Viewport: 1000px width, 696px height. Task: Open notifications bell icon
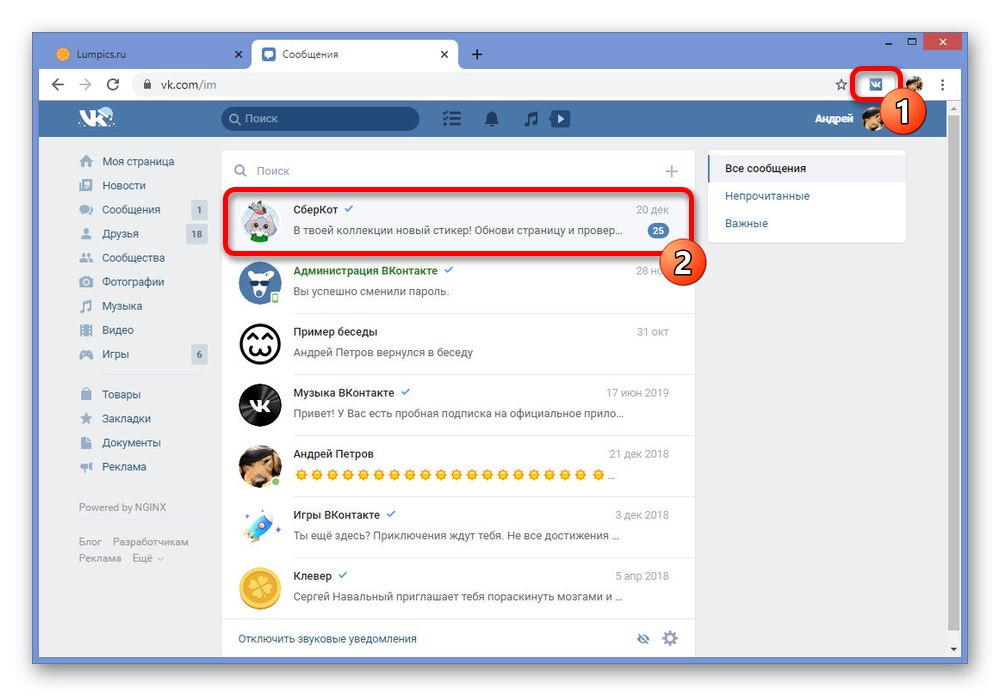point(492,119)
